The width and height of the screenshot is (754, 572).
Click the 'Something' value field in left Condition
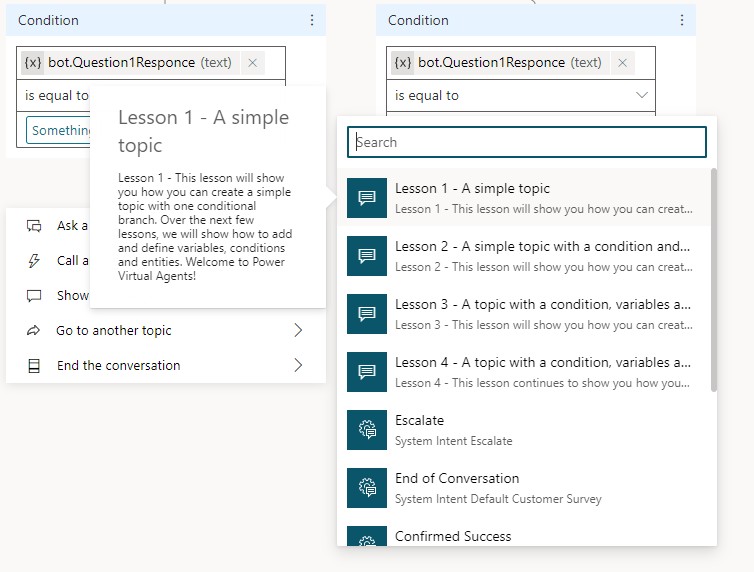tap(58, 130)
